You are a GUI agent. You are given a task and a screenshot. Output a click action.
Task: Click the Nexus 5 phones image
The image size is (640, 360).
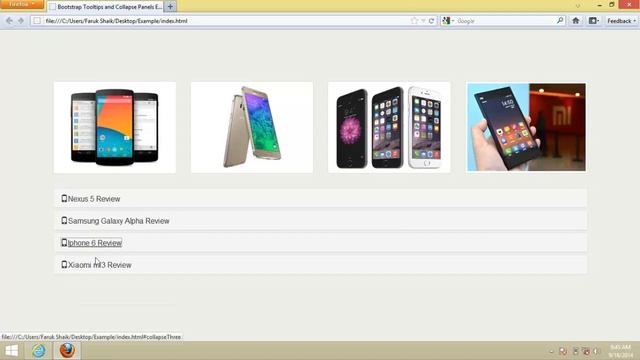(115, 127)
